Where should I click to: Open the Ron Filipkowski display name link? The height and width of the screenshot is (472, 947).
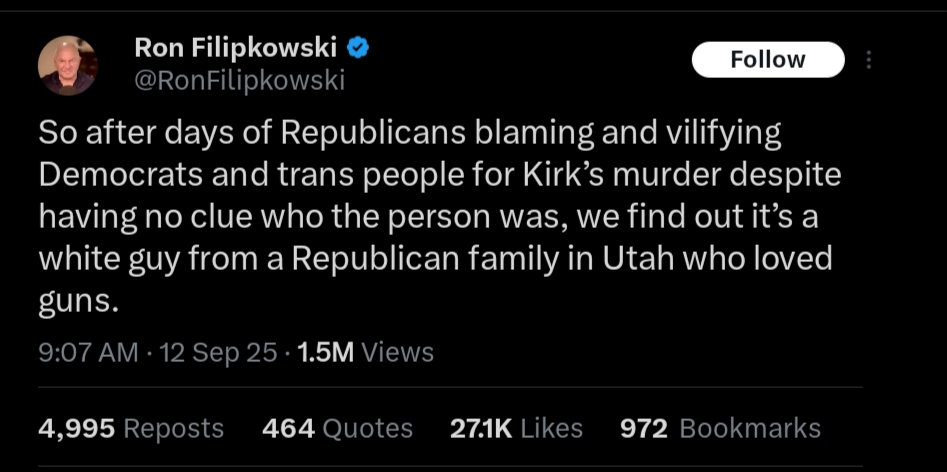(236, 48)
